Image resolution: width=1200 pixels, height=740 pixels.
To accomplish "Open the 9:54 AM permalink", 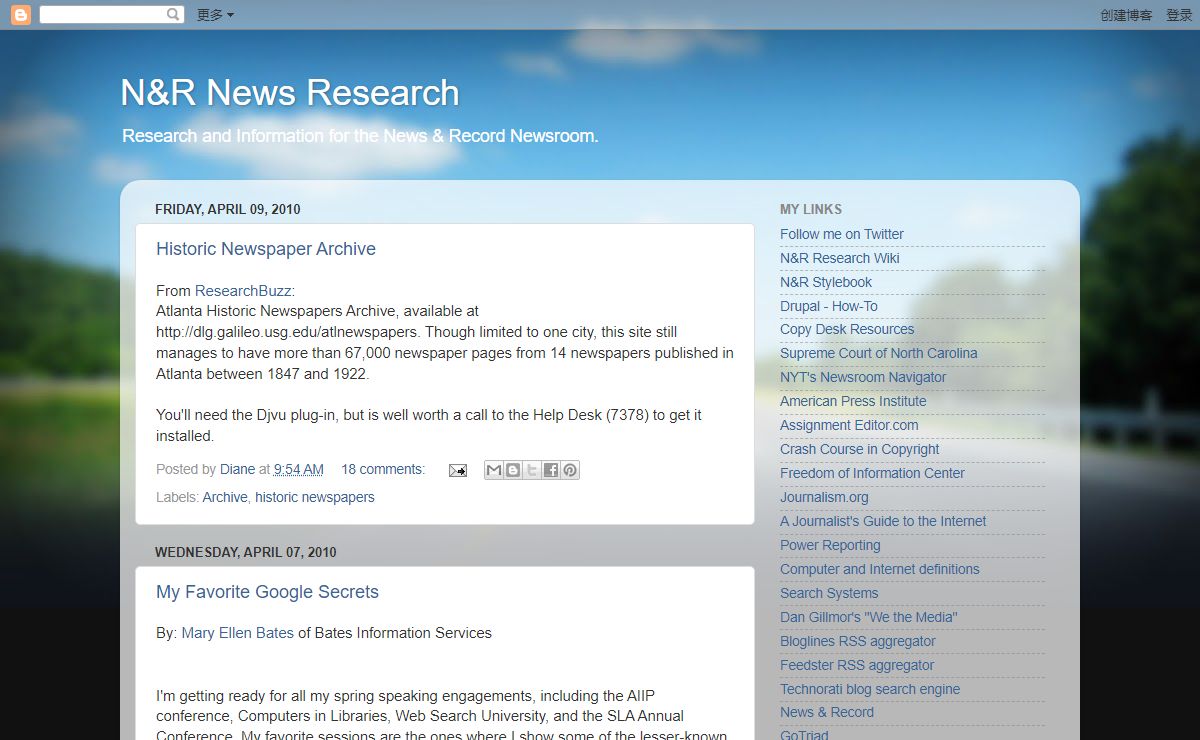I will point(299,469).
